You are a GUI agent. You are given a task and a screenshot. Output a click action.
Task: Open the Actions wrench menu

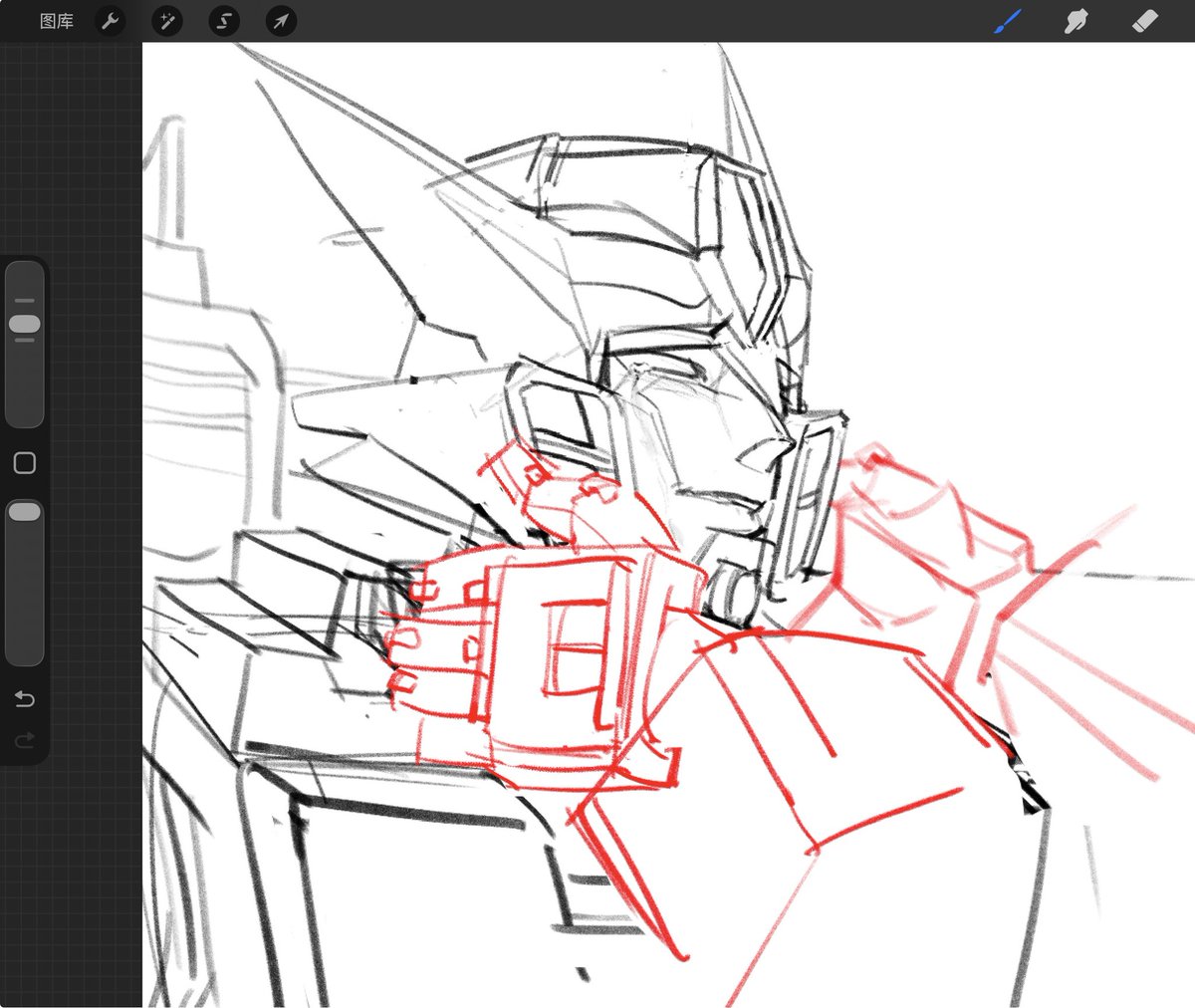111,21
